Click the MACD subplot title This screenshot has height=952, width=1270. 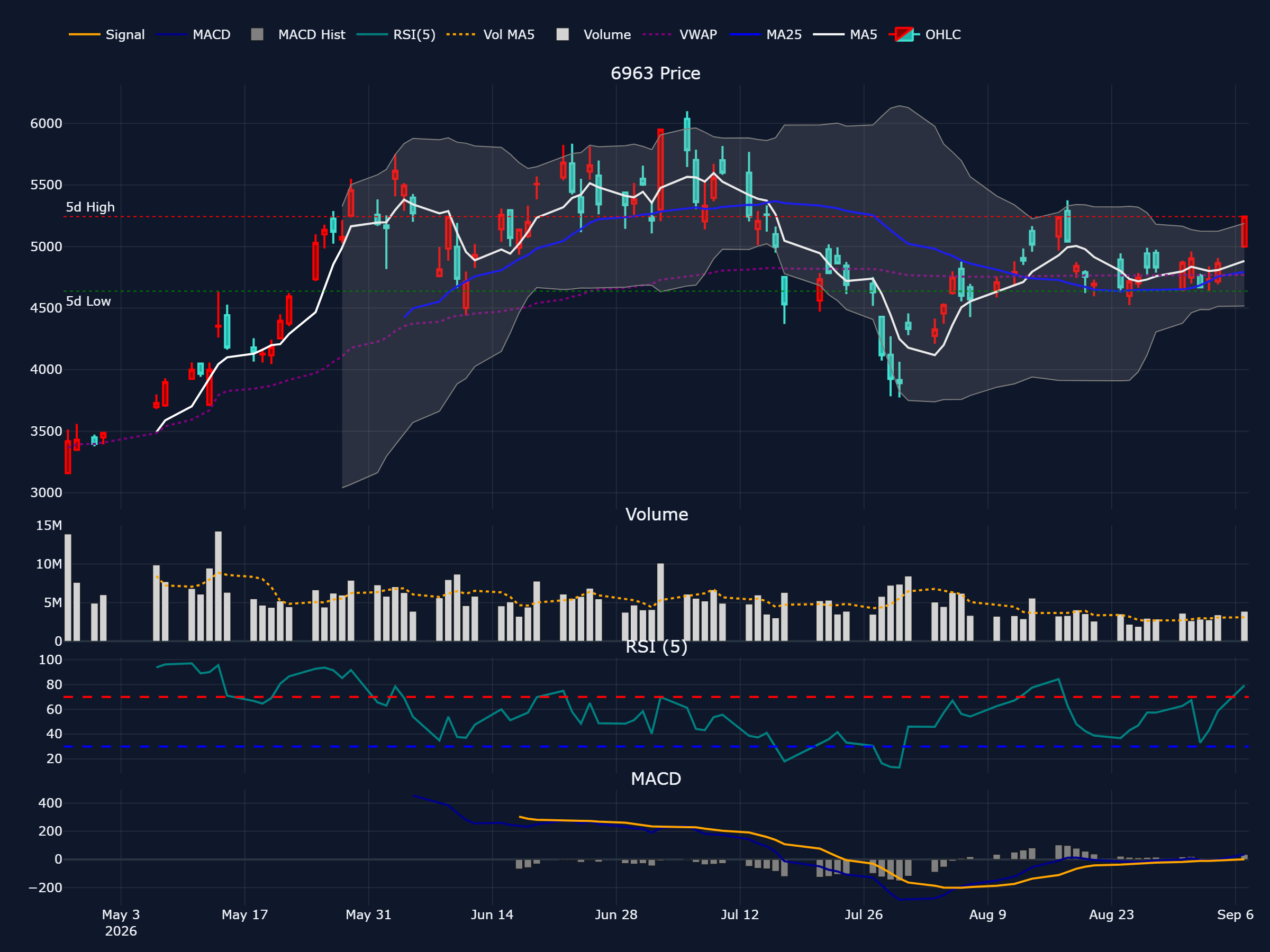(x=656, y=779)
